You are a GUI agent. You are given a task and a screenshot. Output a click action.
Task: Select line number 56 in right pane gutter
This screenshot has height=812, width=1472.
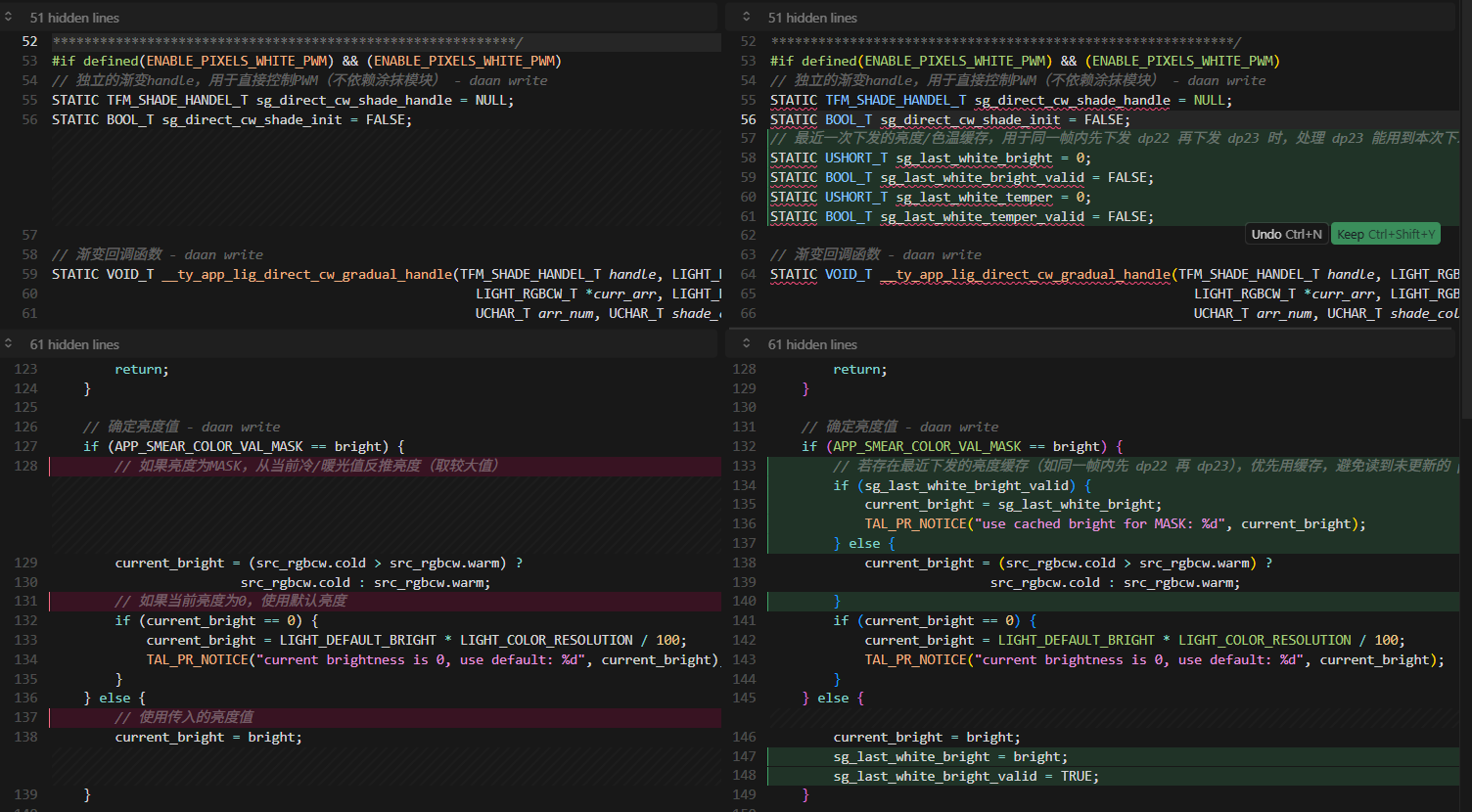pyautogui.click(x=748, y=119)
